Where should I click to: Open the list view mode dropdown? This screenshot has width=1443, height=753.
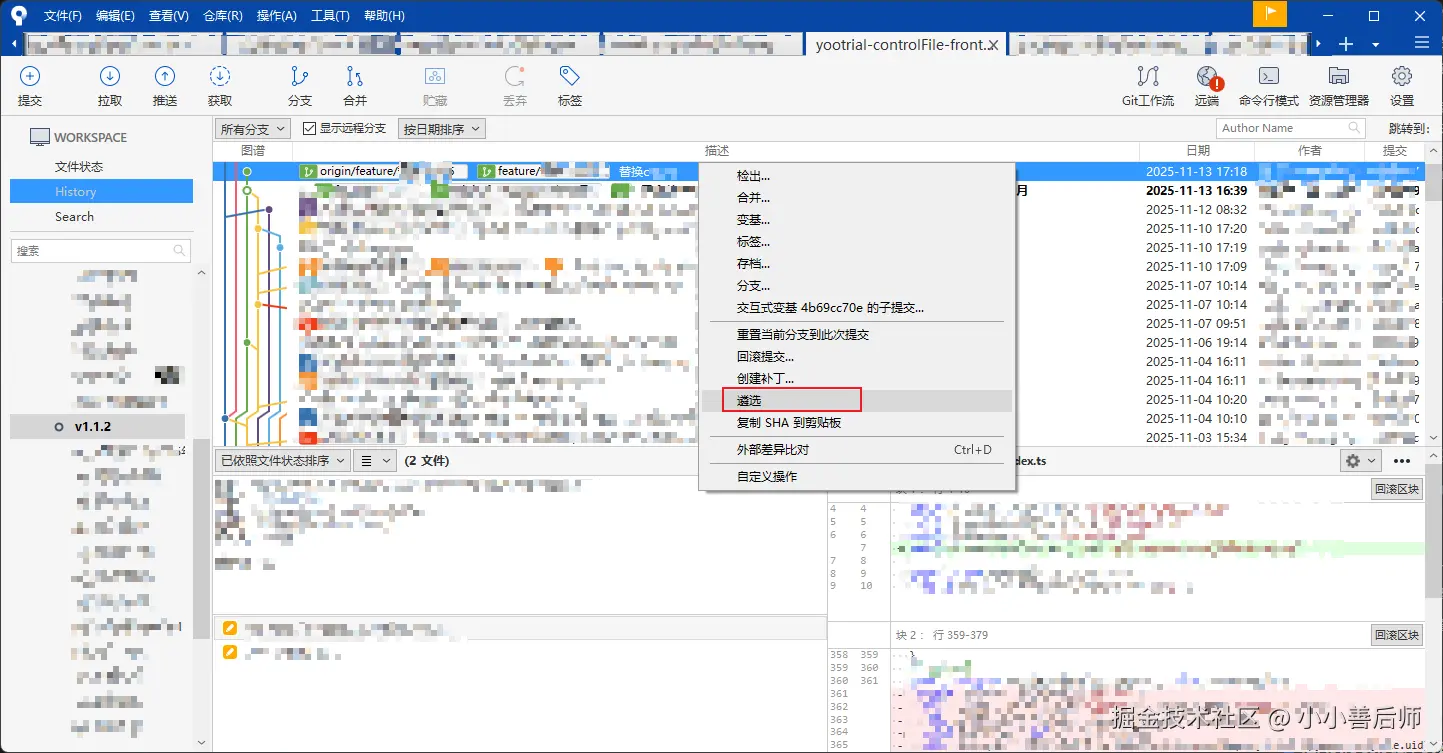pyautogui.click(x=376, y=461)
